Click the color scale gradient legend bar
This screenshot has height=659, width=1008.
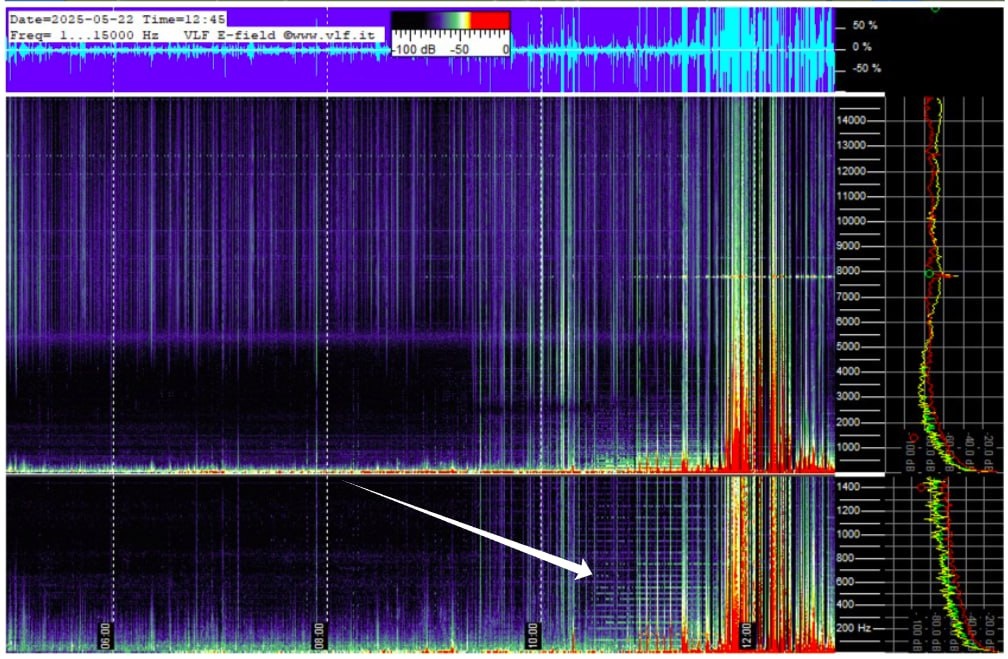tap(451, 21)
